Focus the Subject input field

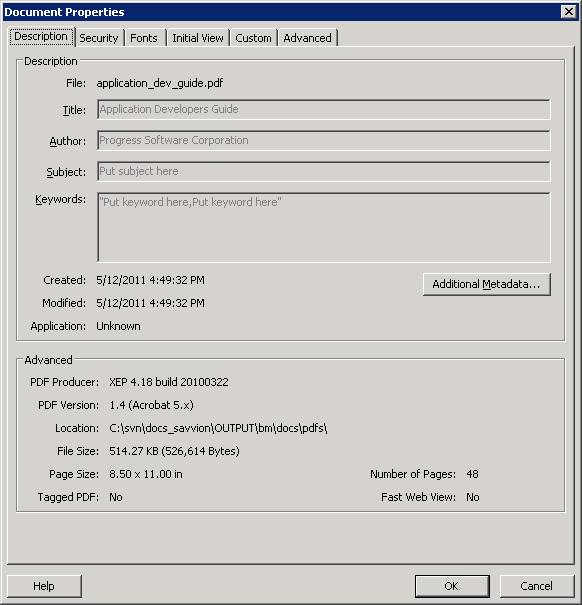[323, 171]
